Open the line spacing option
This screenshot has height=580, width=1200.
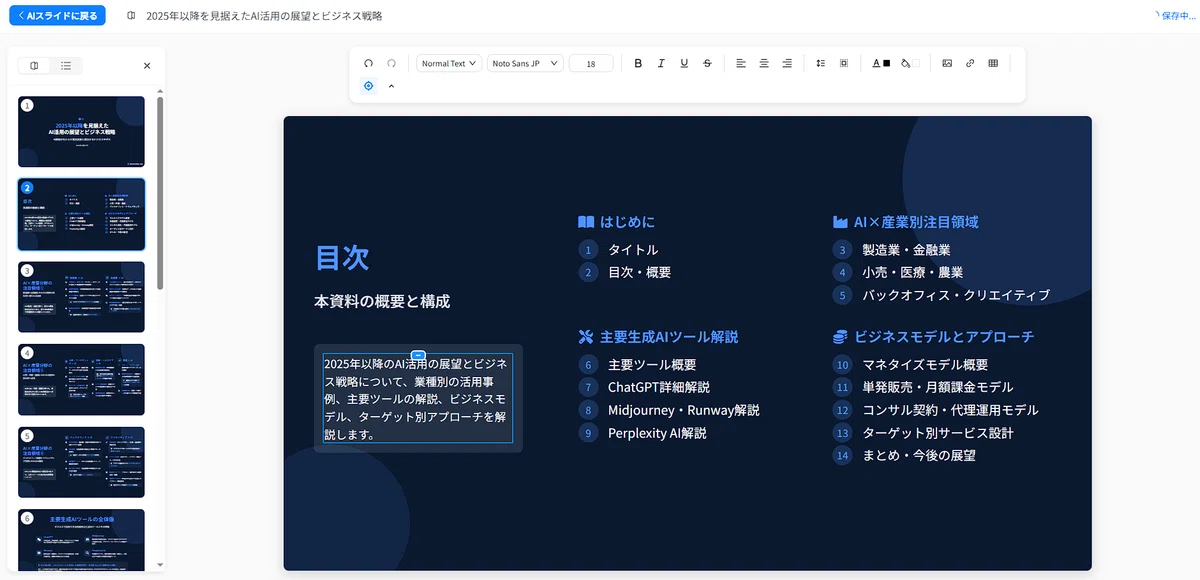[820, 63]
